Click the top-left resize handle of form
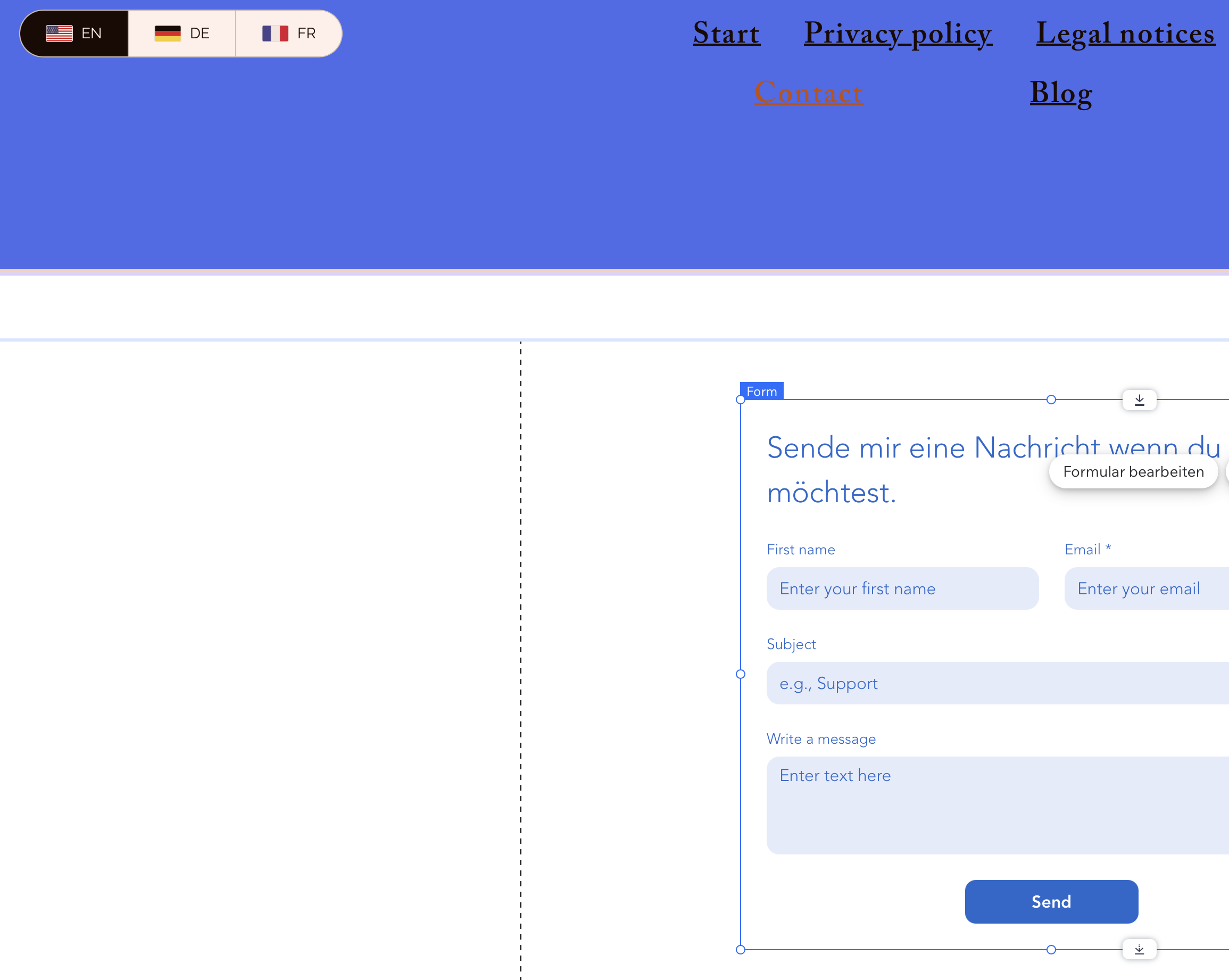1229x980 pixels. [741, 400]
